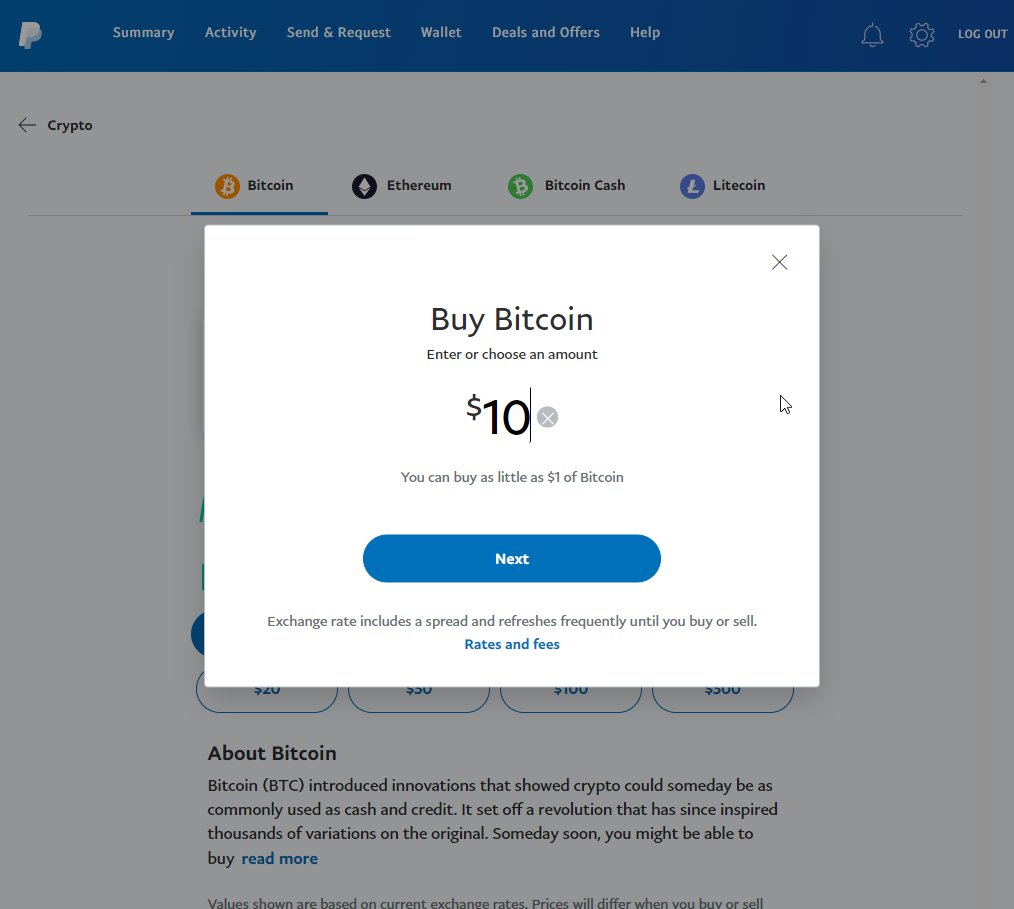Open notifications via the bell icon

[x=872, y=34]
